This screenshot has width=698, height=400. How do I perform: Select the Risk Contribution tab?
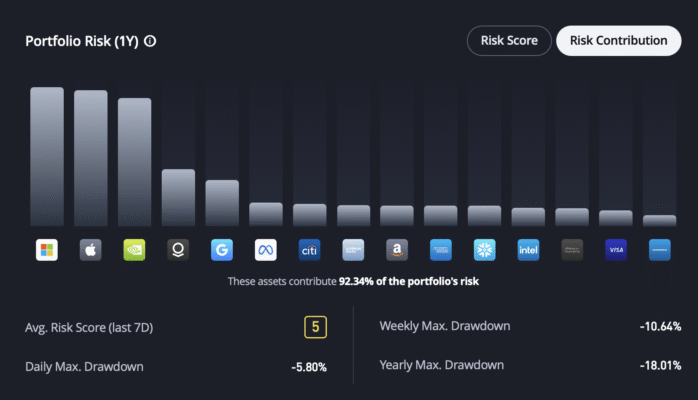click(619, 40)
